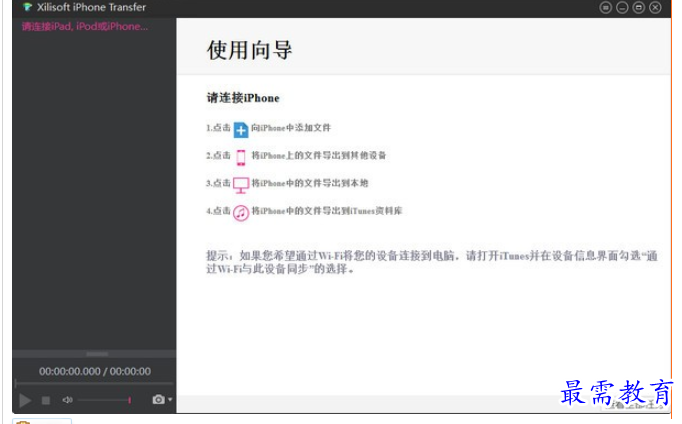Minimize the Xilisoft window
This screenshot has height=424, width=682.
click(622, 7)
